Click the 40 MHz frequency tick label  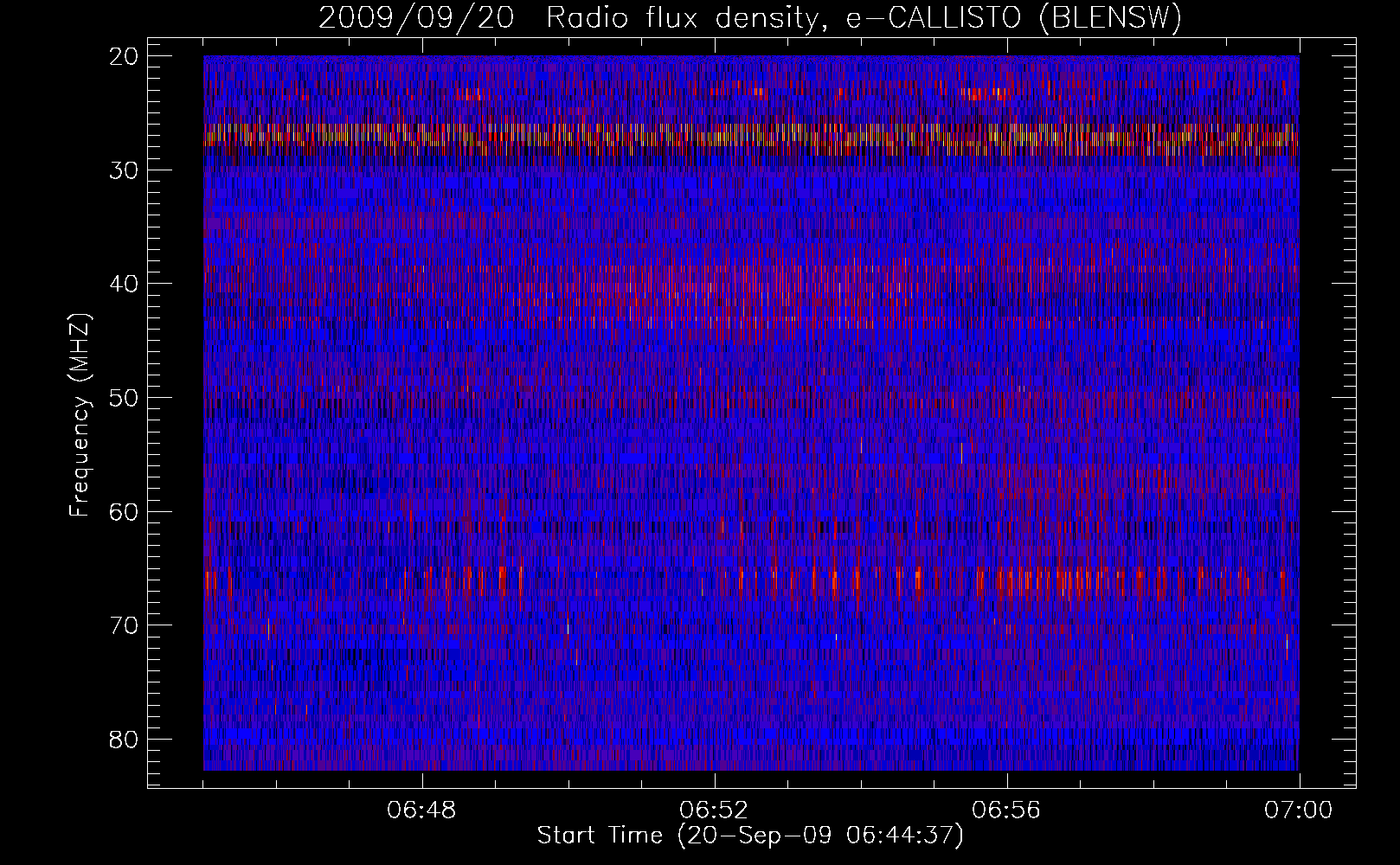(x=125, y=284)
